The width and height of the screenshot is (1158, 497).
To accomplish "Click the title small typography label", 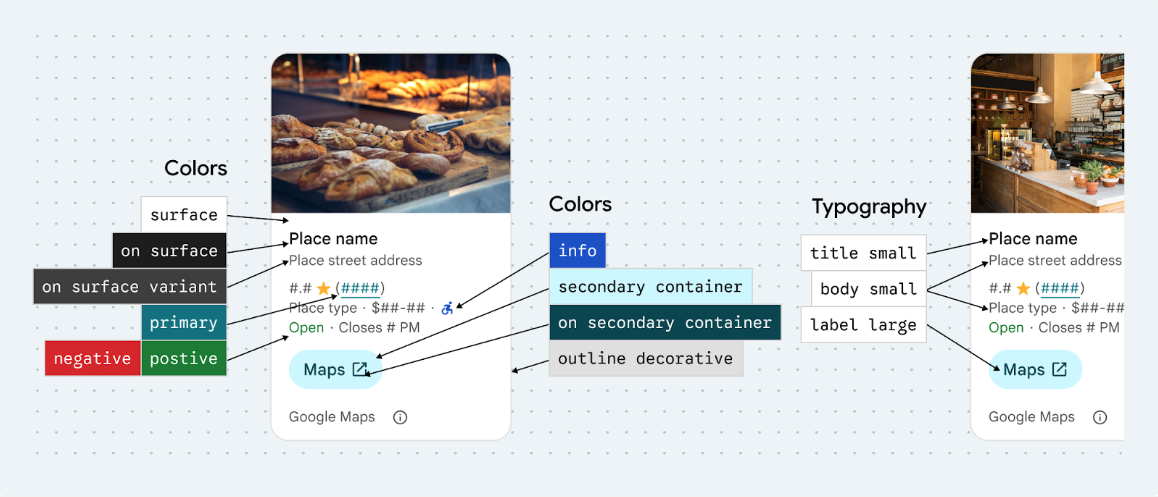I will 863,253.
